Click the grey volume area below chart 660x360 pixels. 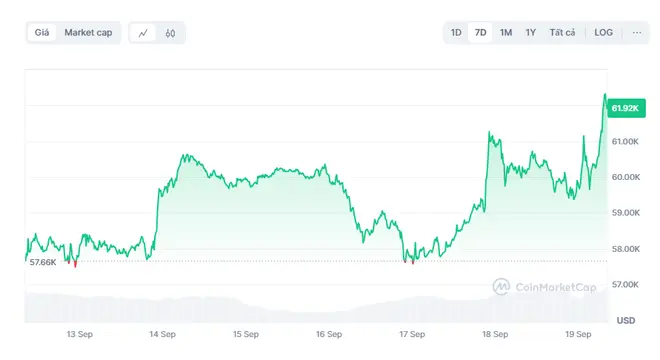coord(316,307)
